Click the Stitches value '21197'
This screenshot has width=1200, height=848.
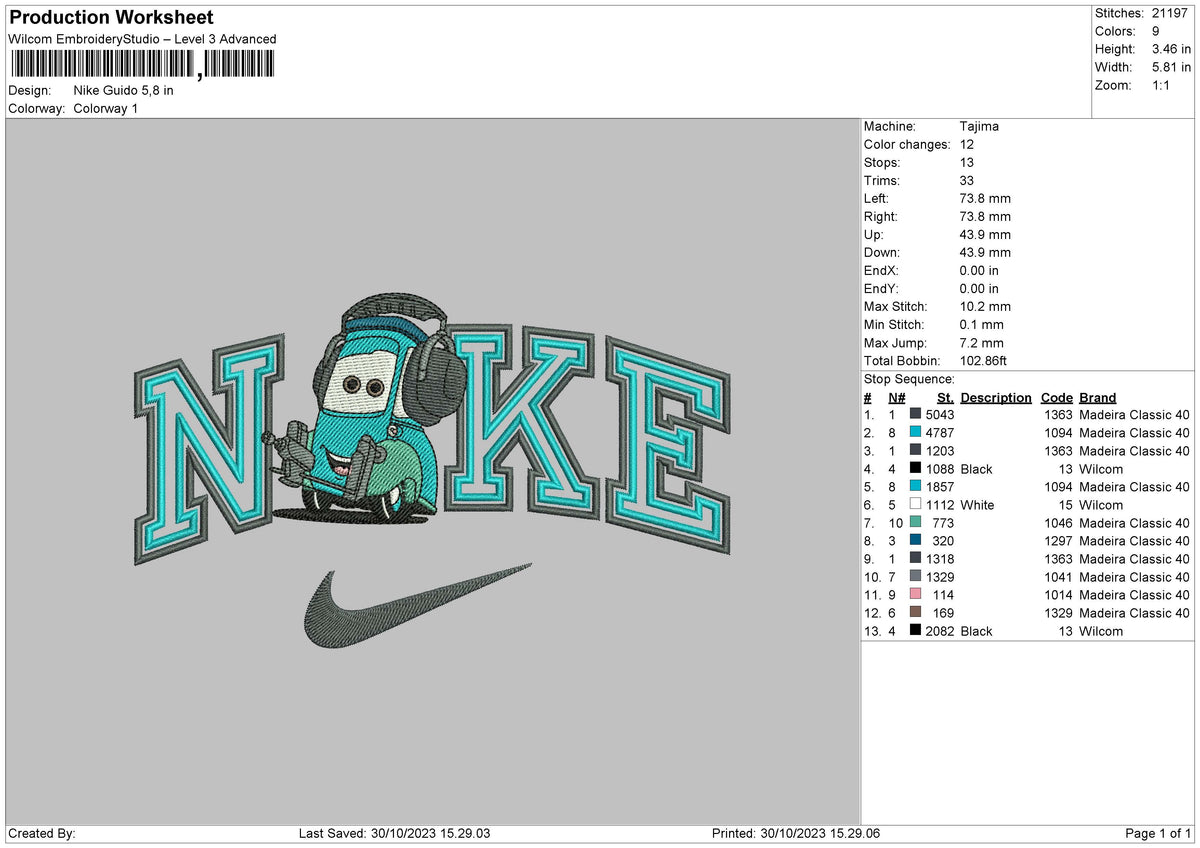coord(1170,13)
